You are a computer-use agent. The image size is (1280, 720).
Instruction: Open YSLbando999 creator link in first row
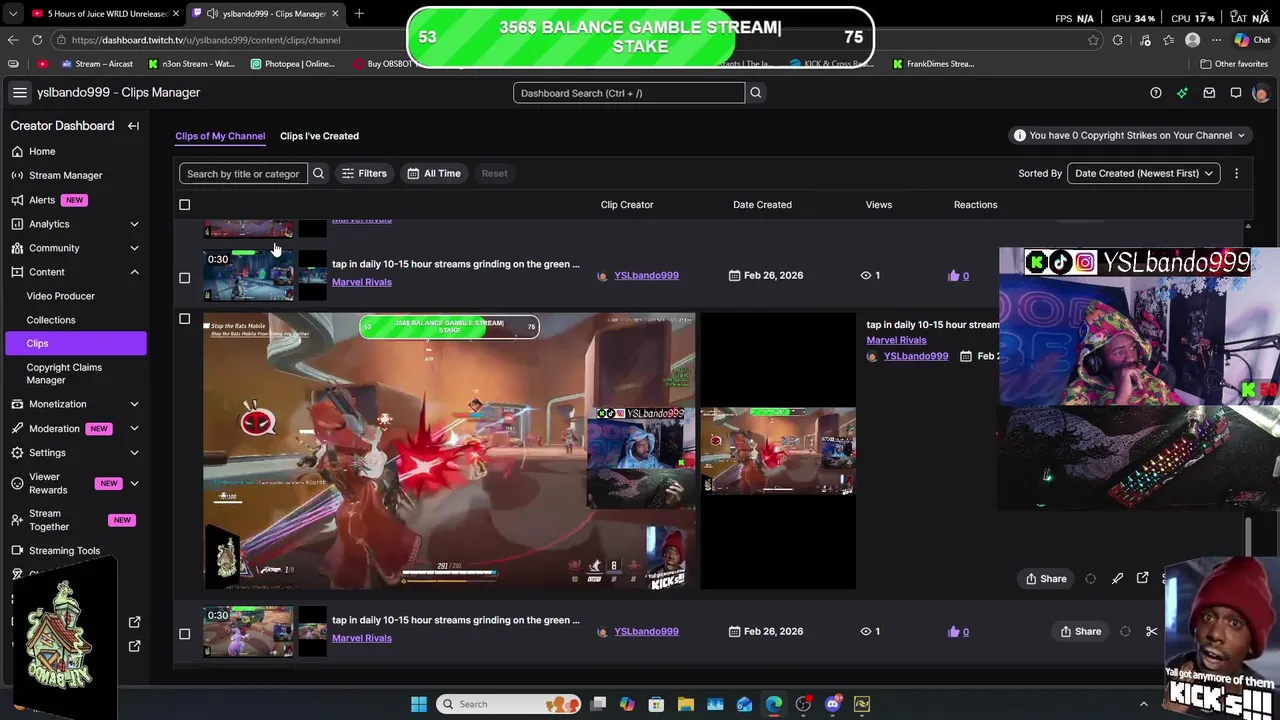(646, 275)
